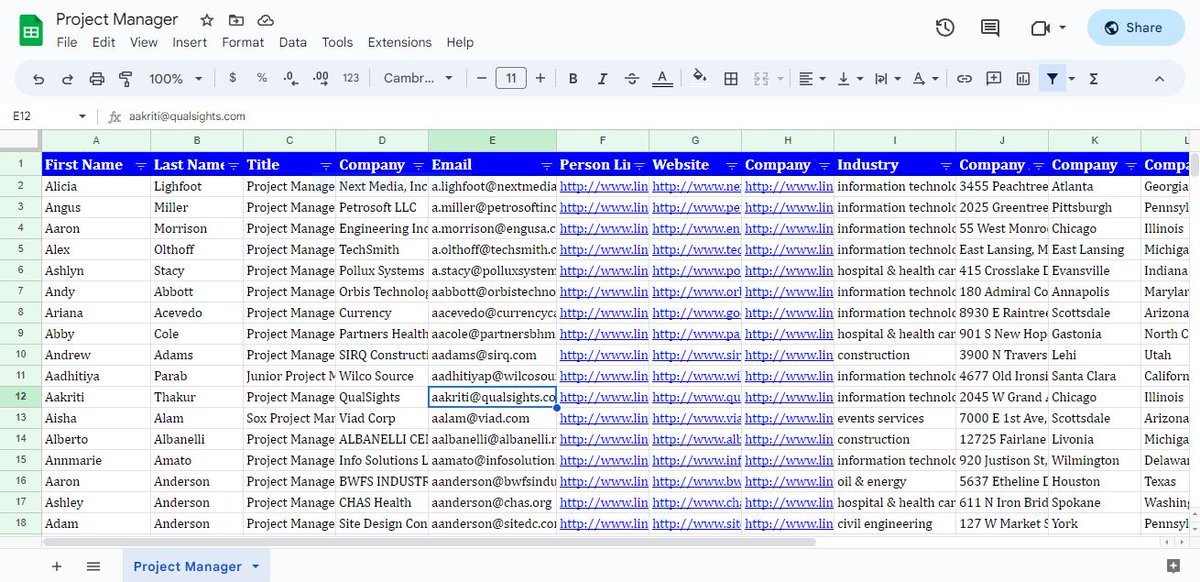Image resolution: width=1200 pixels, height=582 pixels.
Task: Turn off the active filter
Action: coord(1052,78)
